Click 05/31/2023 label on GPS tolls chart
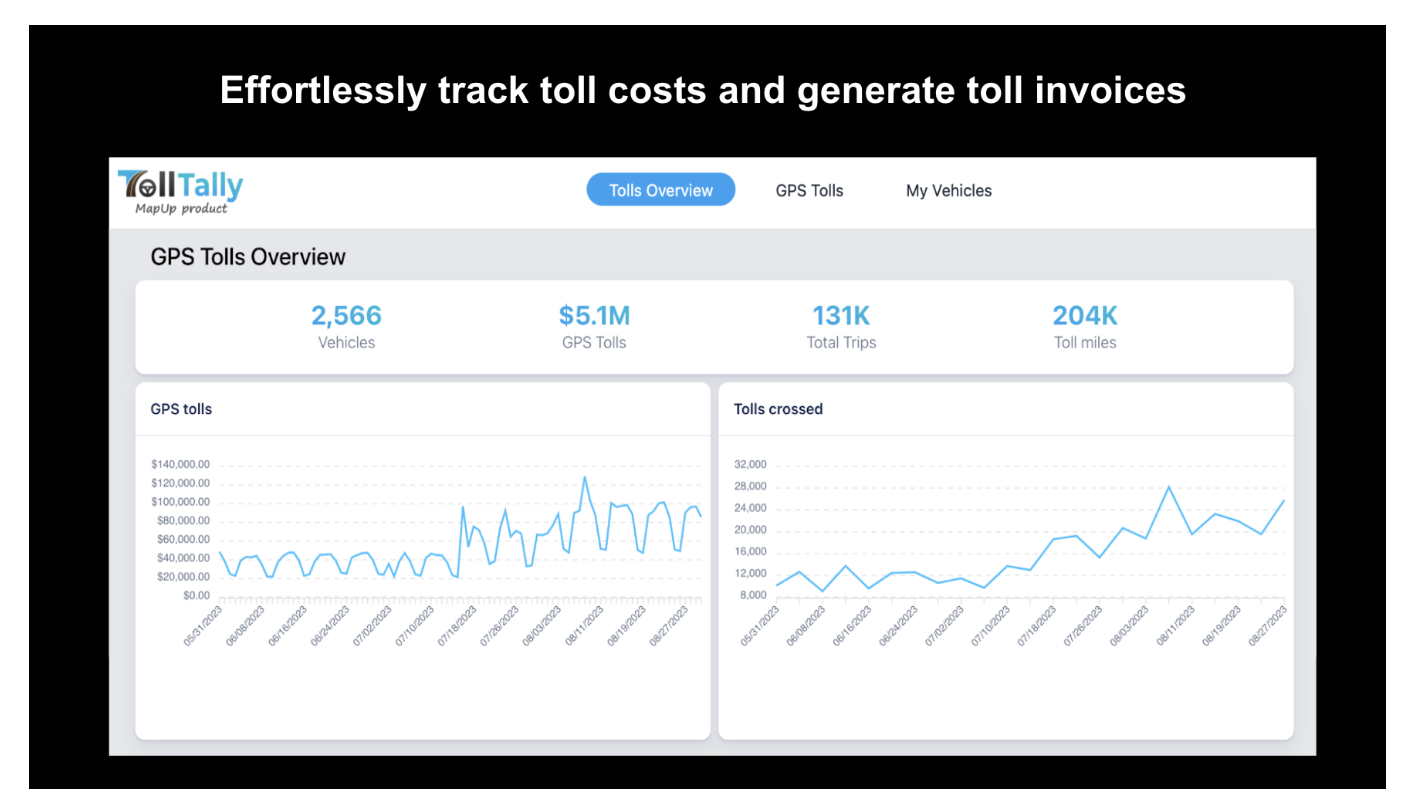This screenshot has height=812, width=1416. coord(201,625)
